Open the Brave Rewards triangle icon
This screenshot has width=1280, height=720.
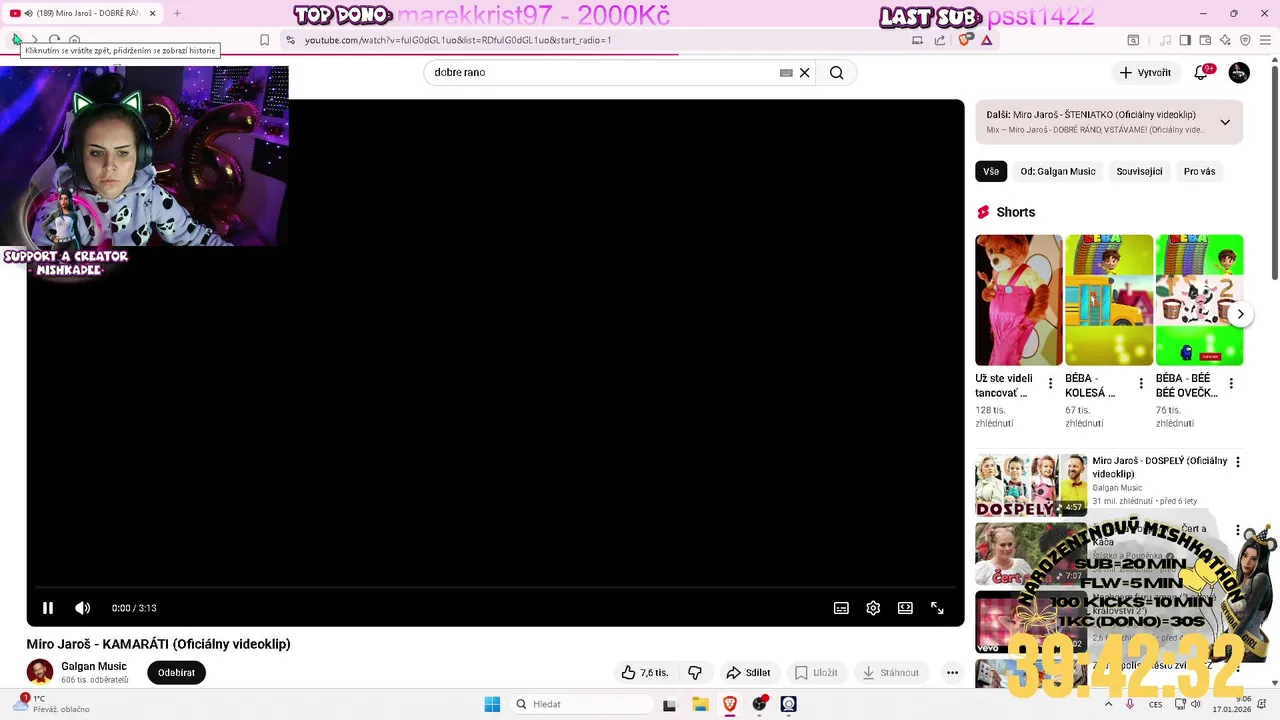[x=986, y=40]
